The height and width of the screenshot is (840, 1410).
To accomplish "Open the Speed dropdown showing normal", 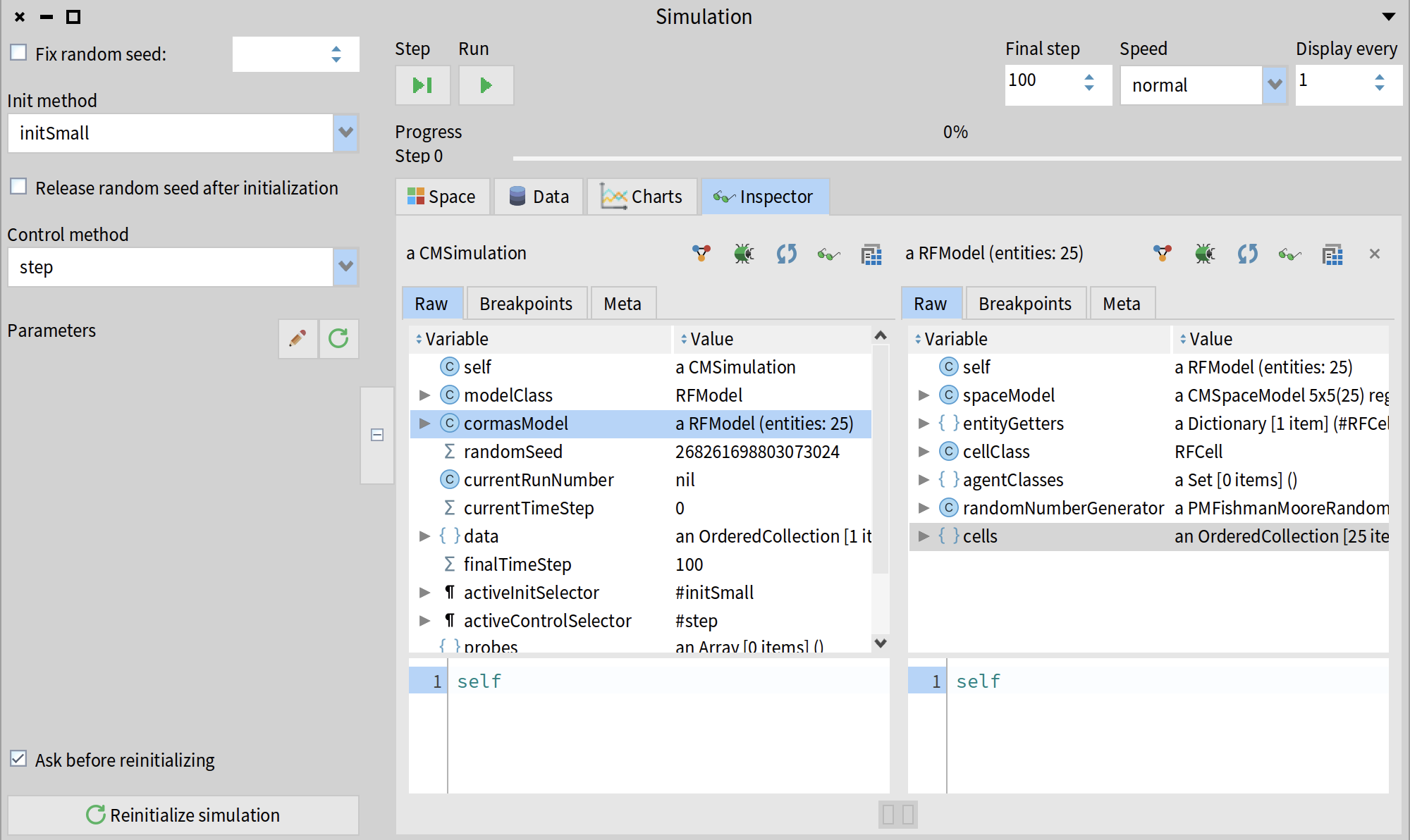I will coord(1275,85).
